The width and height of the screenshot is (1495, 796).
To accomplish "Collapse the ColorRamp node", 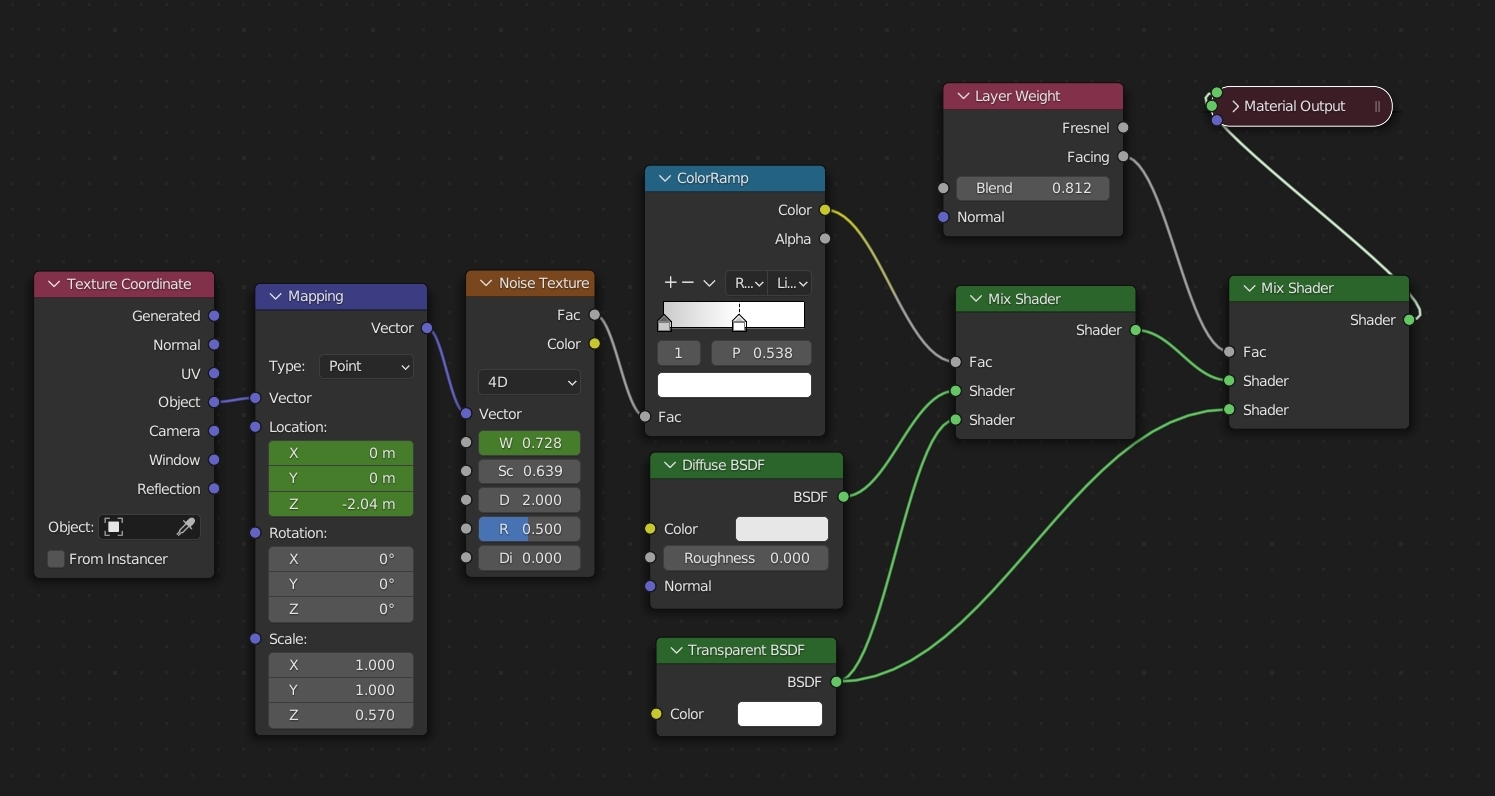I will coord(664,178).
